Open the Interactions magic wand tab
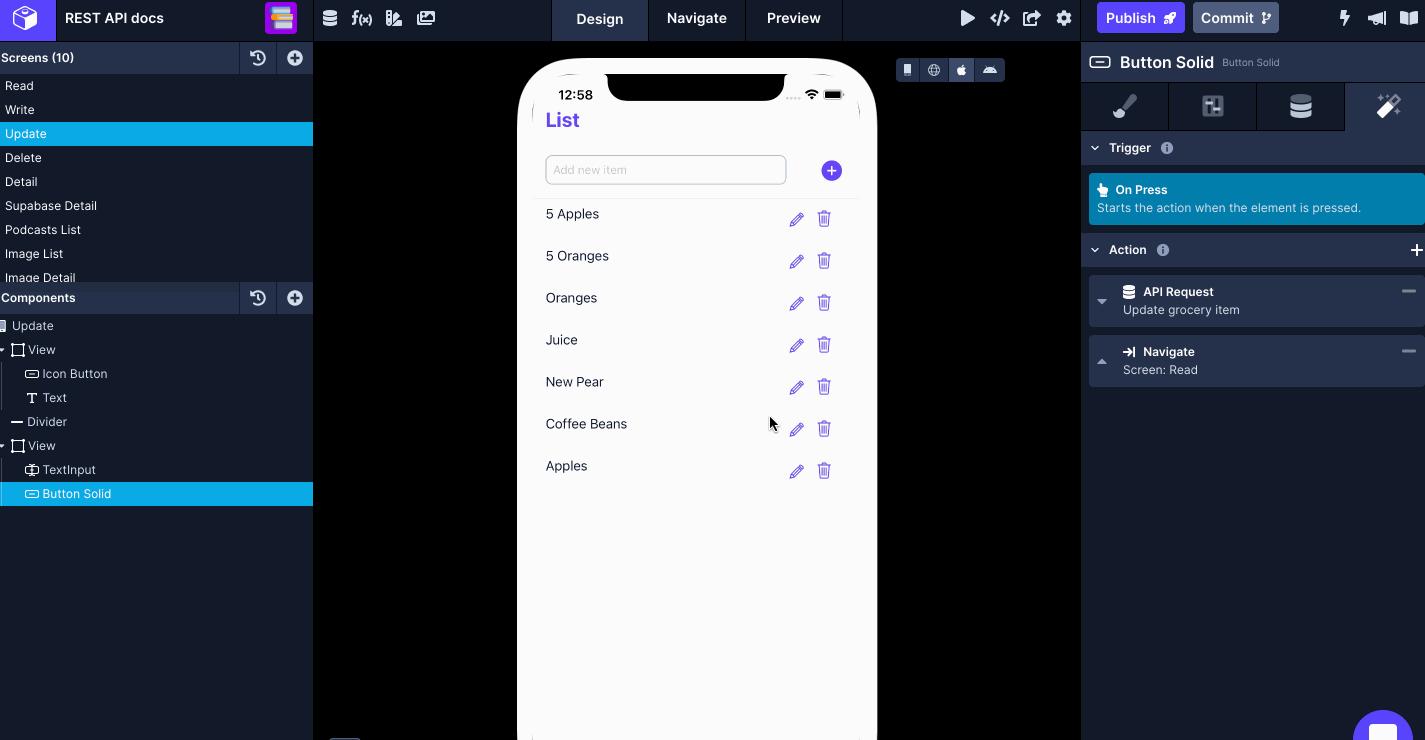Image resolution: width=1425 pixels, height=740 pixels. coord(1388,106)
